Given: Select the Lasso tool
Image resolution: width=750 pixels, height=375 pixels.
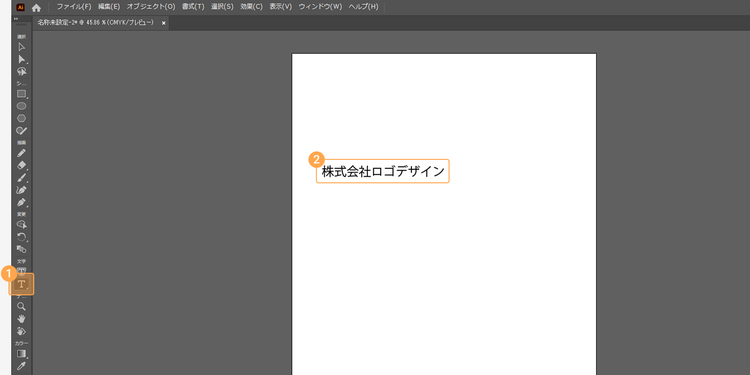Looking at the screenshot, I should click(22, 71).
